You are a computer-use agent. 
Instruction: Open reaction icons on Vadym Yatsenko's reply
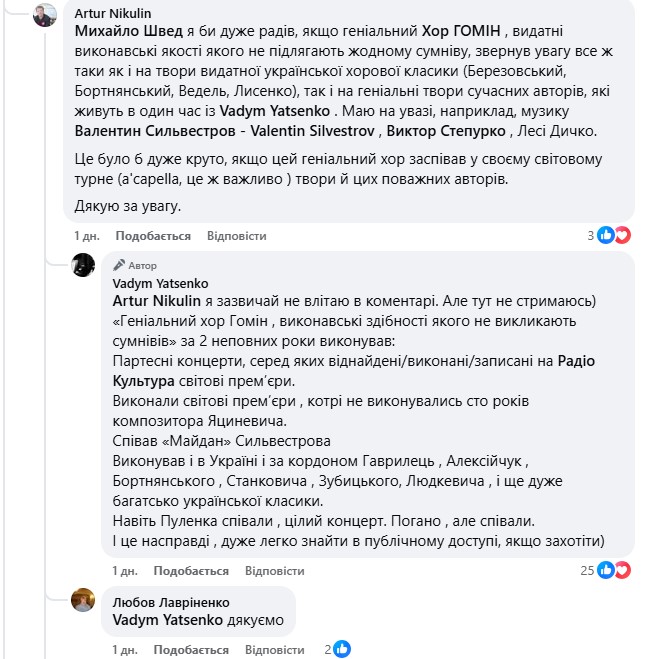[x=613, y=570]
